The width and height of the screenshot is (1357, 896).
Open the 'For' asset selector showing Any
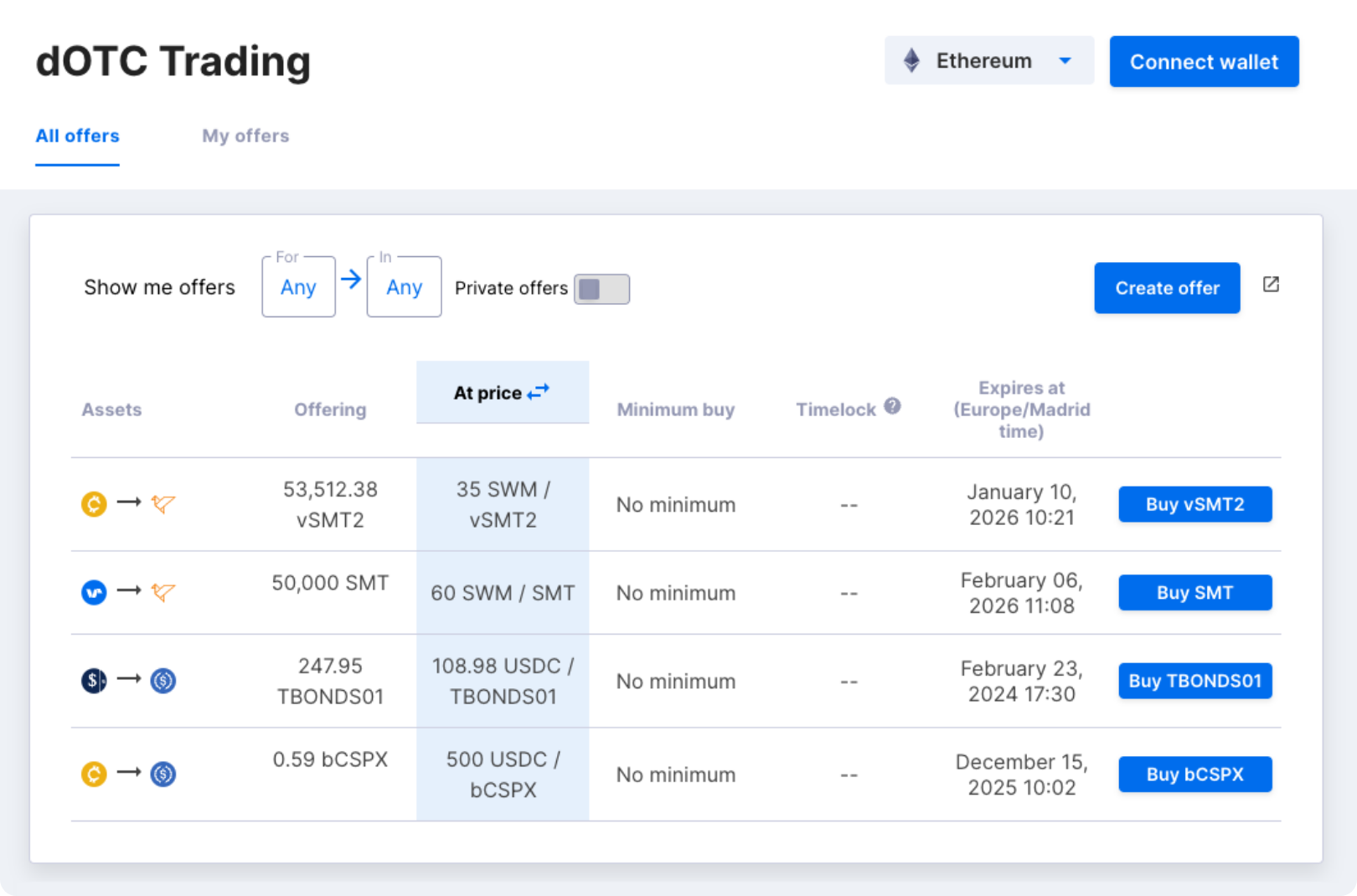[297, 286]
